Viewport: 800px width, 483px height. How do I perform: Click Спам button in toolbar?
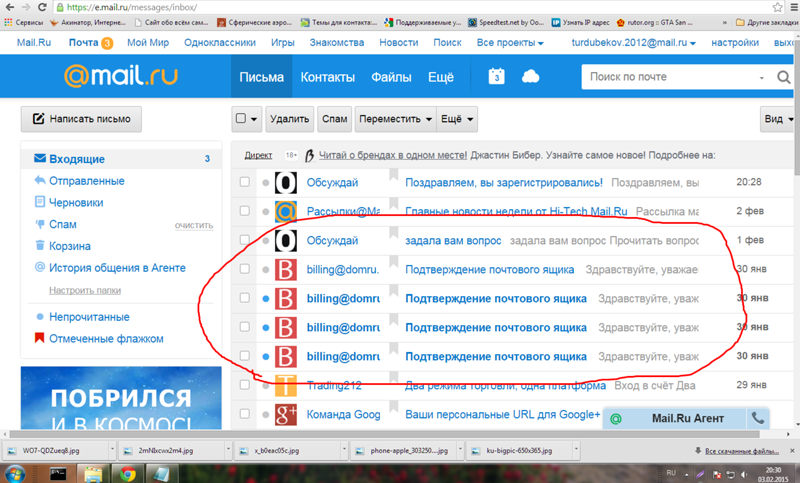pos(335,119)
